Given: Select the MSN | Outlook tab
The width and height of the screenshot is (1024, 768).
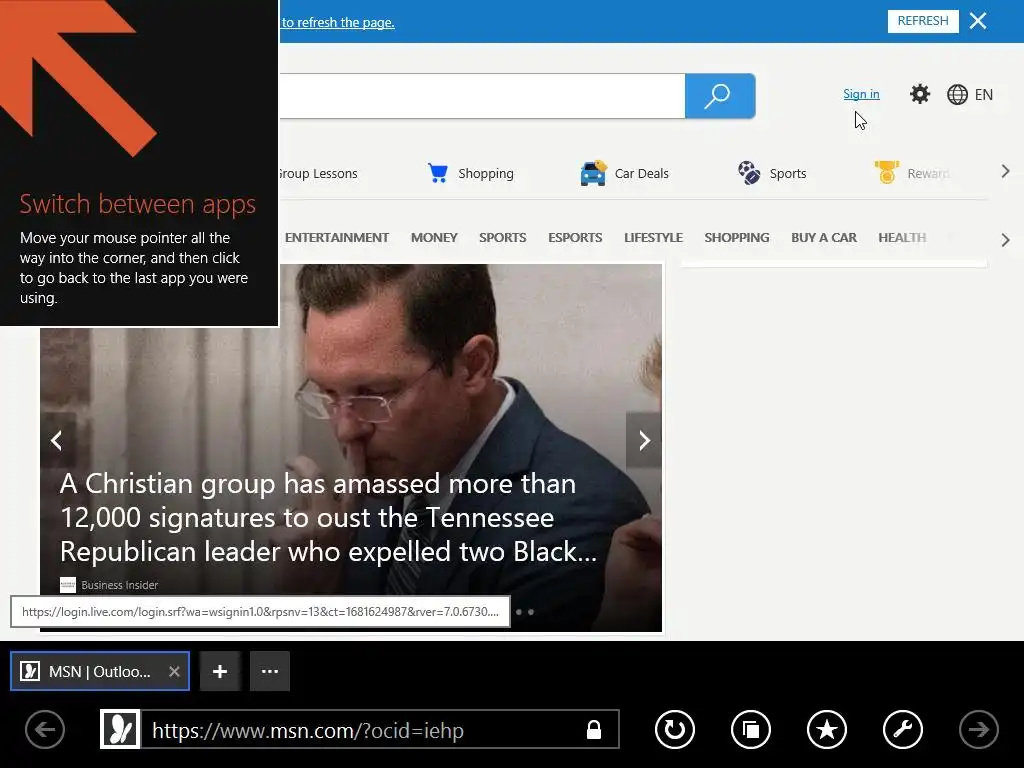Looking at the screenshot, I should point(100,671).
